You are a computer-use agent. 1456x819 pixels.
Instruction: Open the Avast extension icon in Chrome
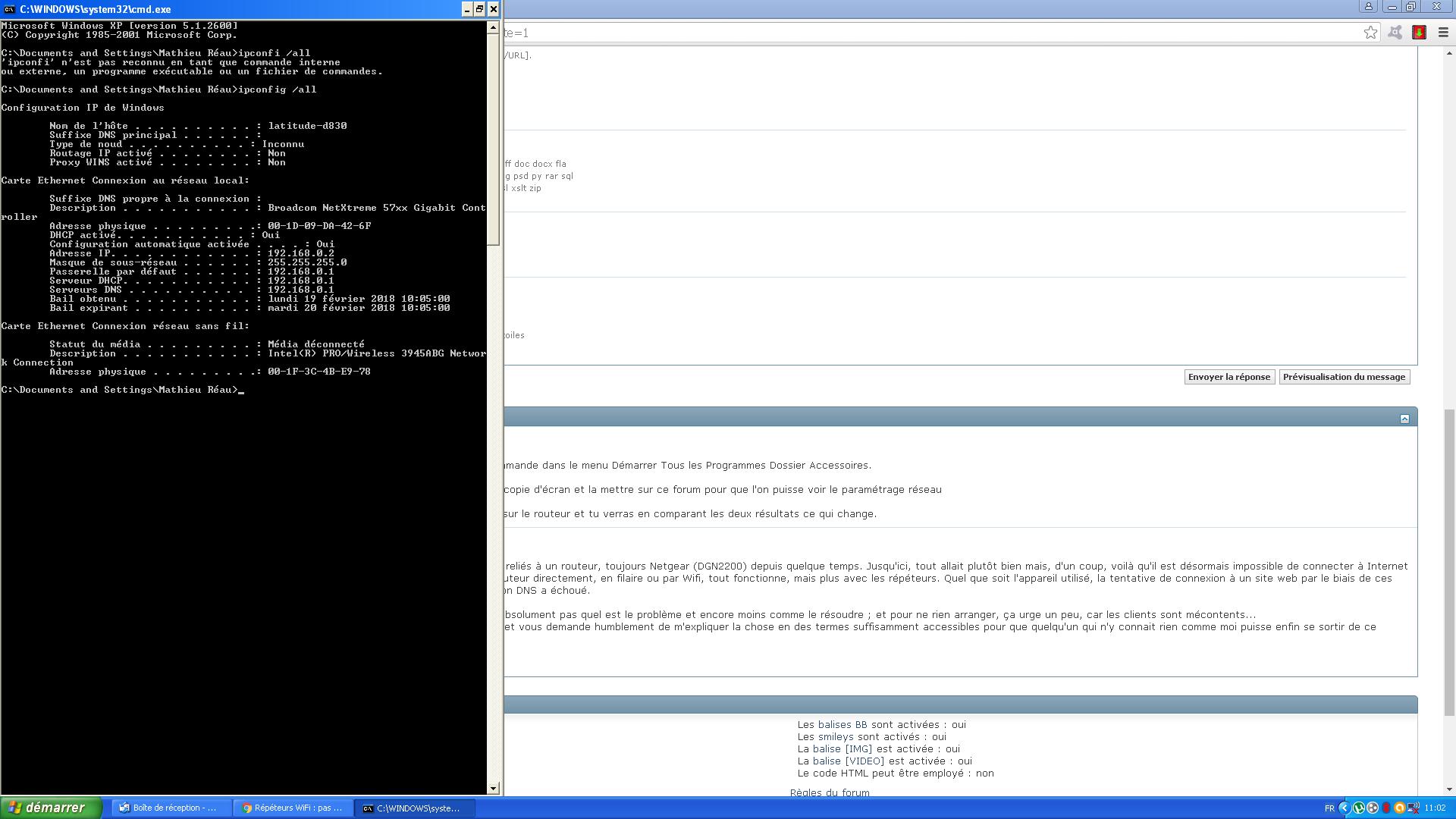[1395, 33]
